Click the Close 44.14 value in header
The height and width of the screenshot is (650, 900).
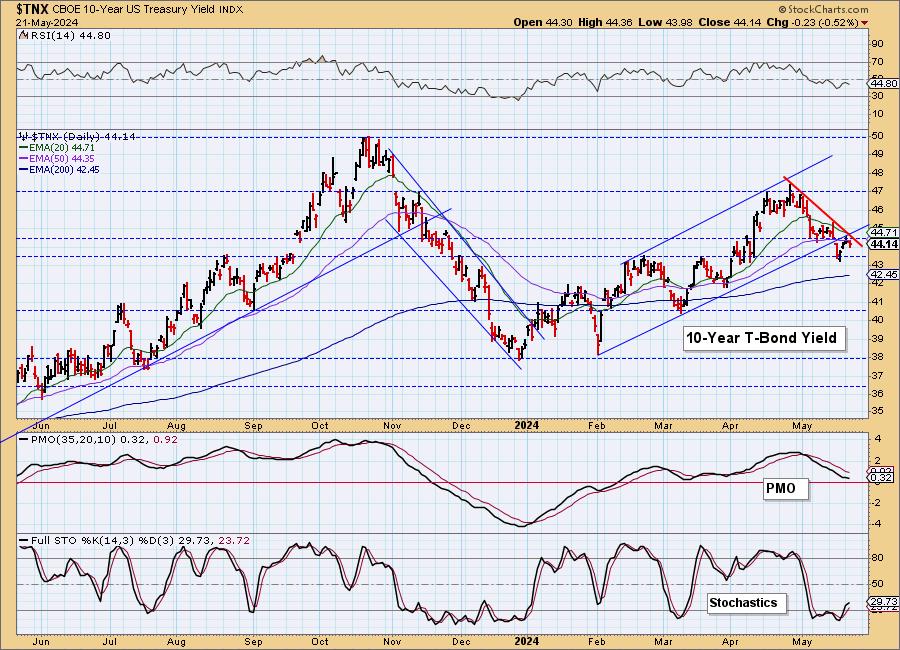730,22
